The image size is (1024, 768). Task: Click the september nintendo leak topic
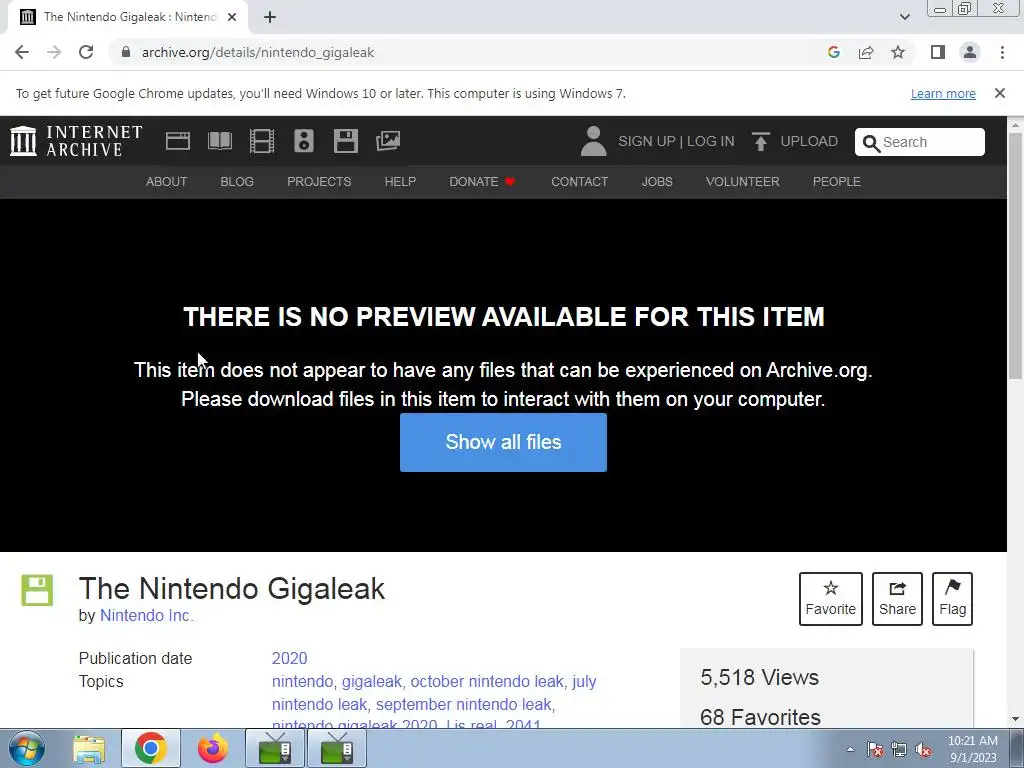point(464,705)
